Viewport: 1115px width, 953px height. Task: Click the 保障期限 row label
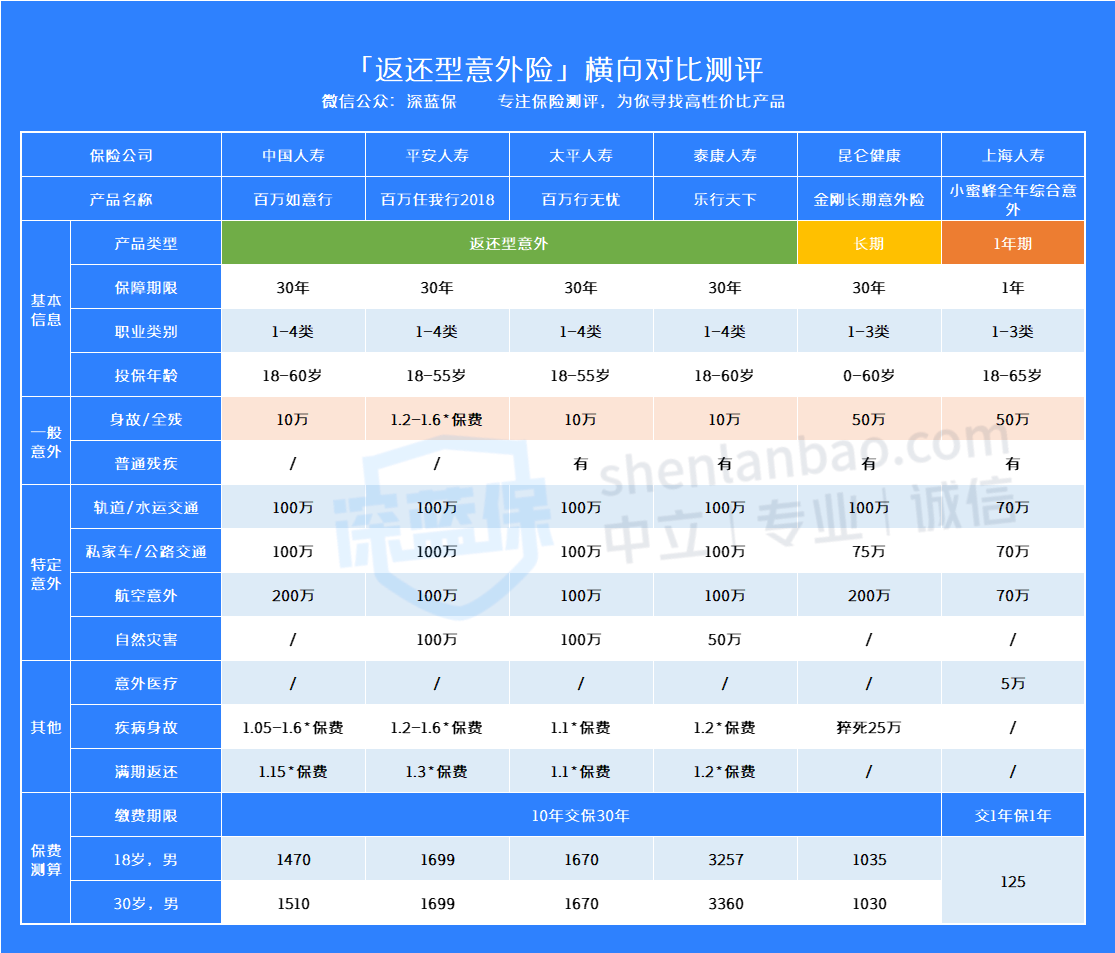(x=146, y=287)
